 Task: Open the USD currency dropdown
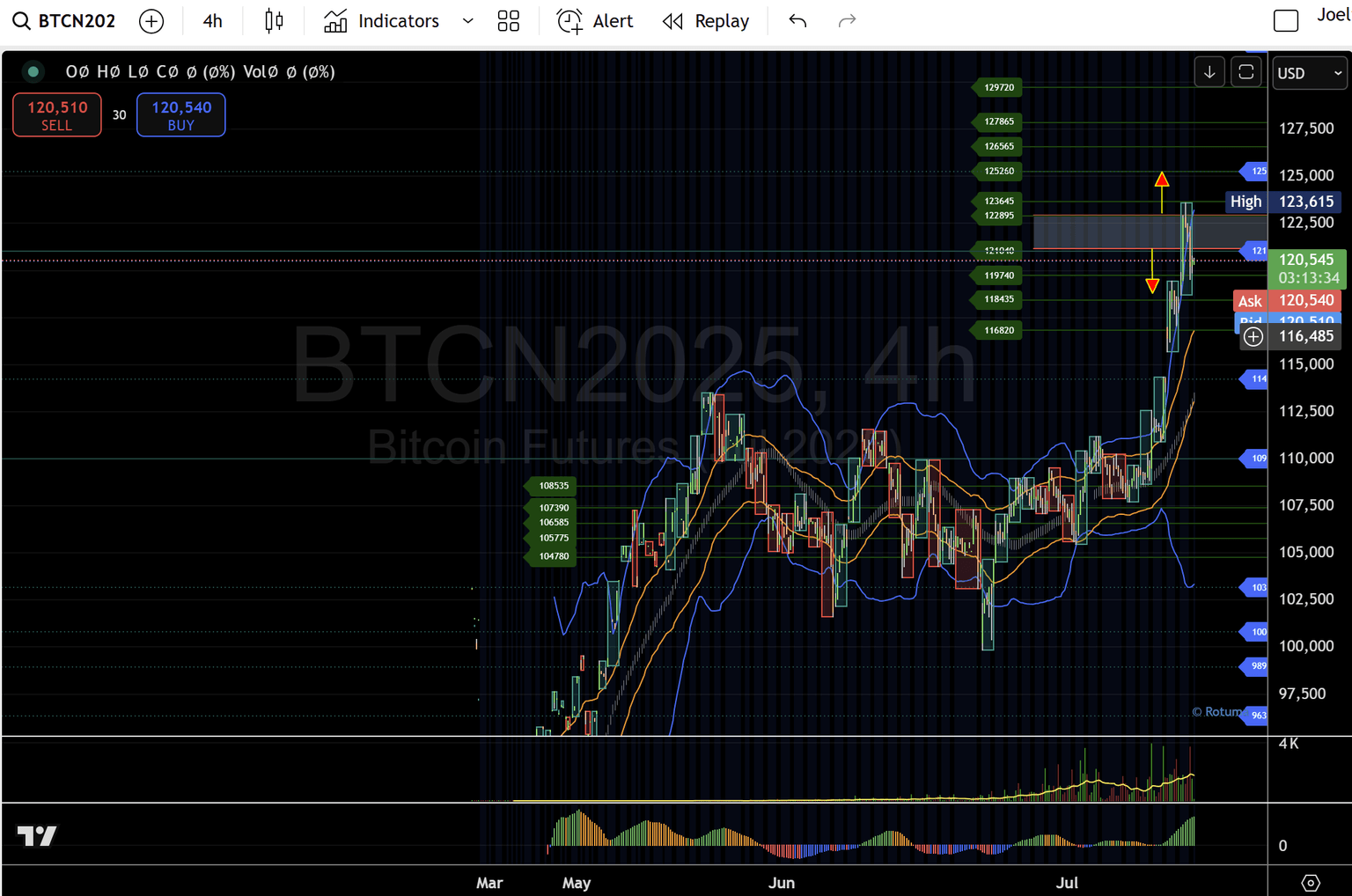(1309, 73)
